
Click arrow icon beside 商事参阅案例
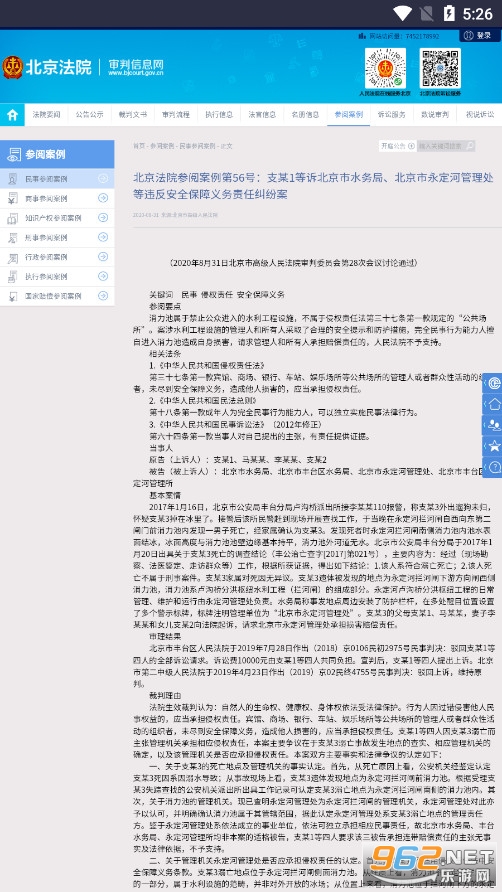click(103, 199)
